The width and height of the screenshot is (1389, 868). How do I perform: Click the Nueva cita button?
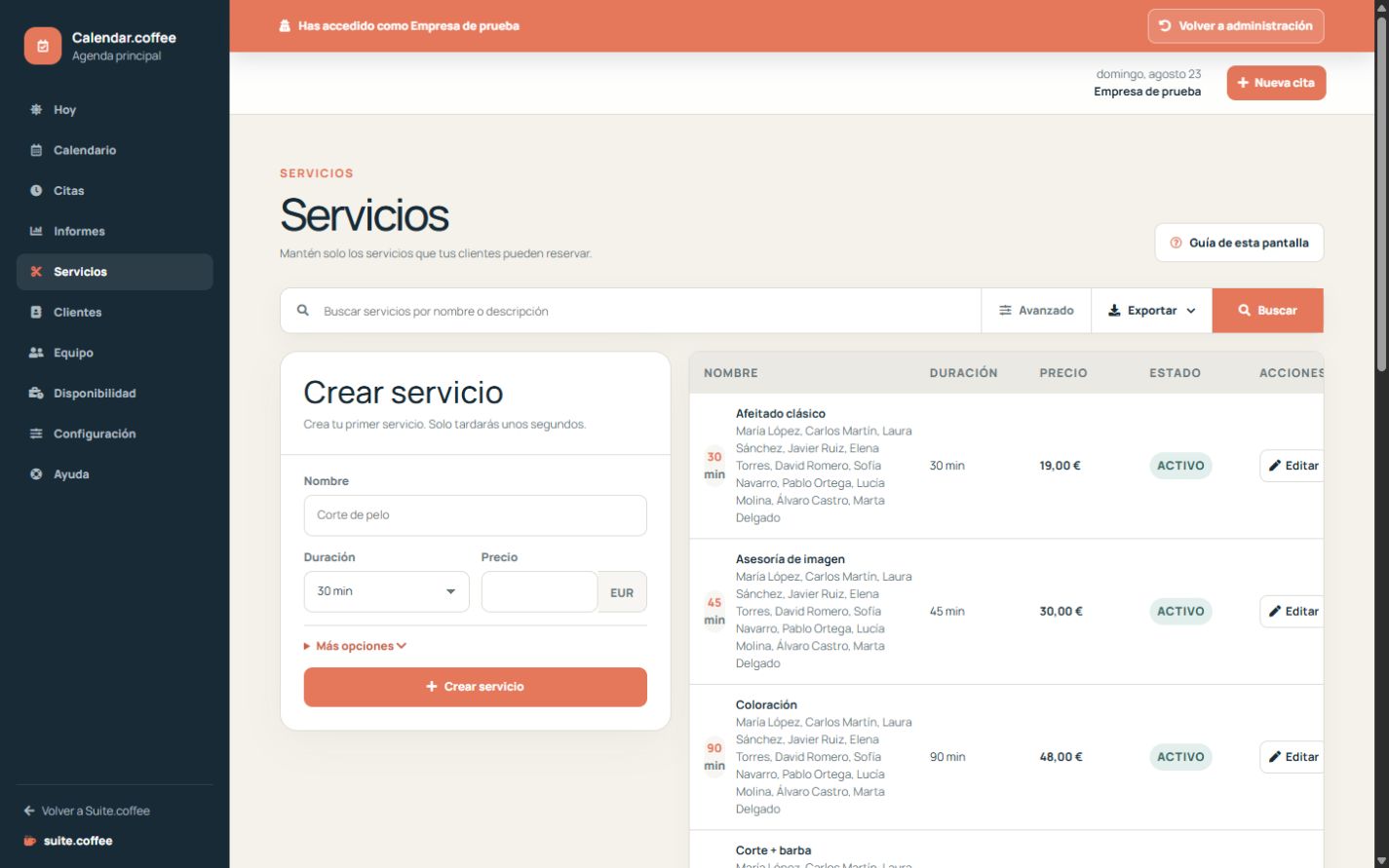pyautogui.click(x=1276, y=83)
